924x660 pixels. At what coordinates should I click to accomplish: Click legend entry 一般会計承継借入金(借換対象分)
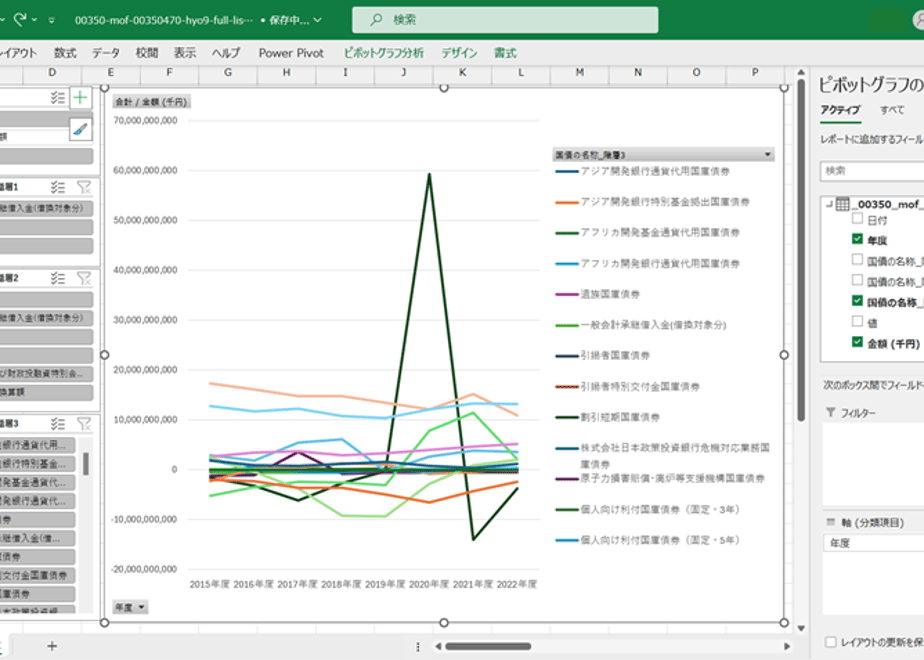click(x=641, y=325)
